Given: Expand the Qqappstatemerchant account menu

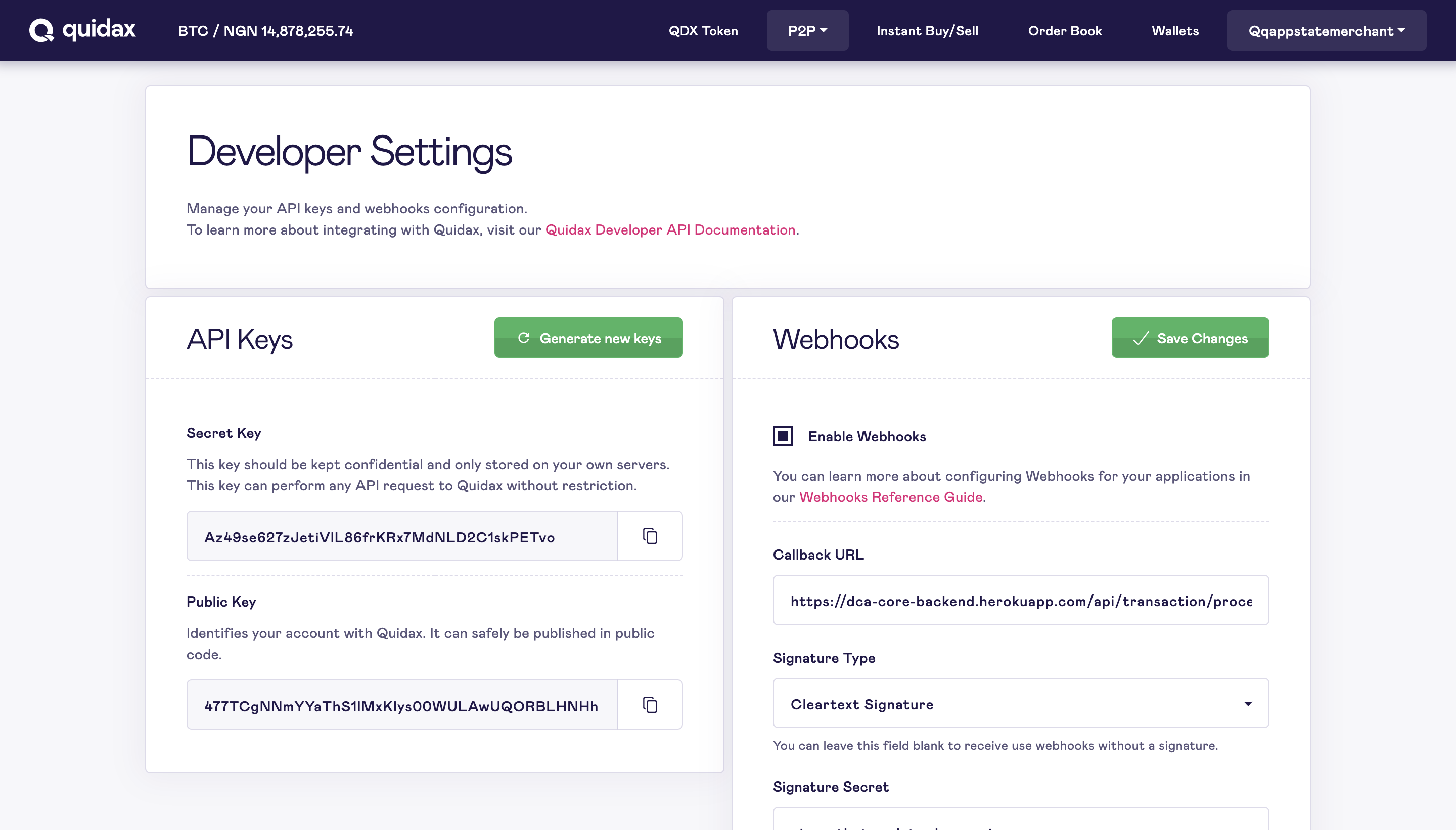Looking at the screenshot, I should click(x=1326, y=31).
